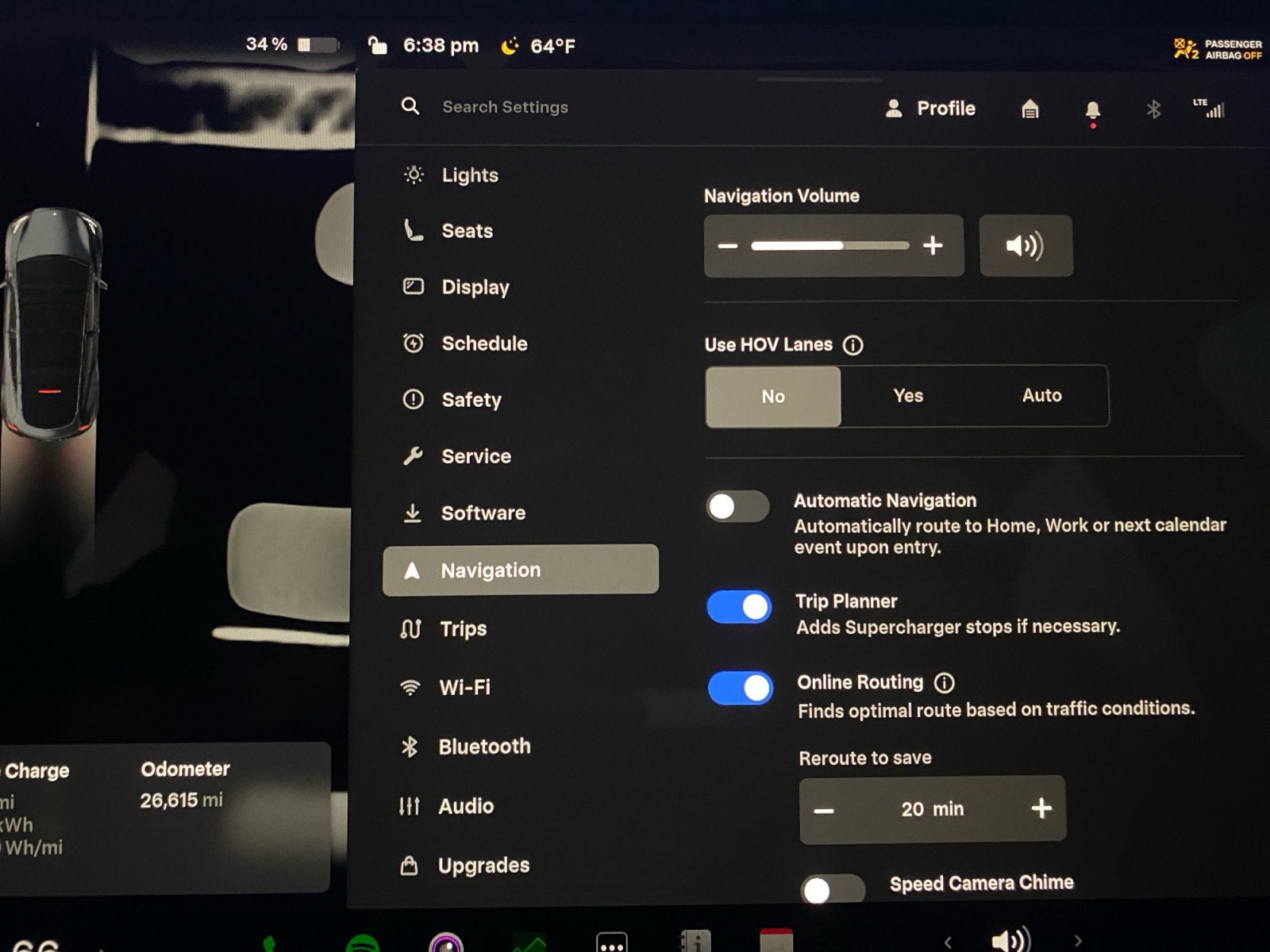Go to Software settings section
1270x952 pixels.
[x=483, y=513]
